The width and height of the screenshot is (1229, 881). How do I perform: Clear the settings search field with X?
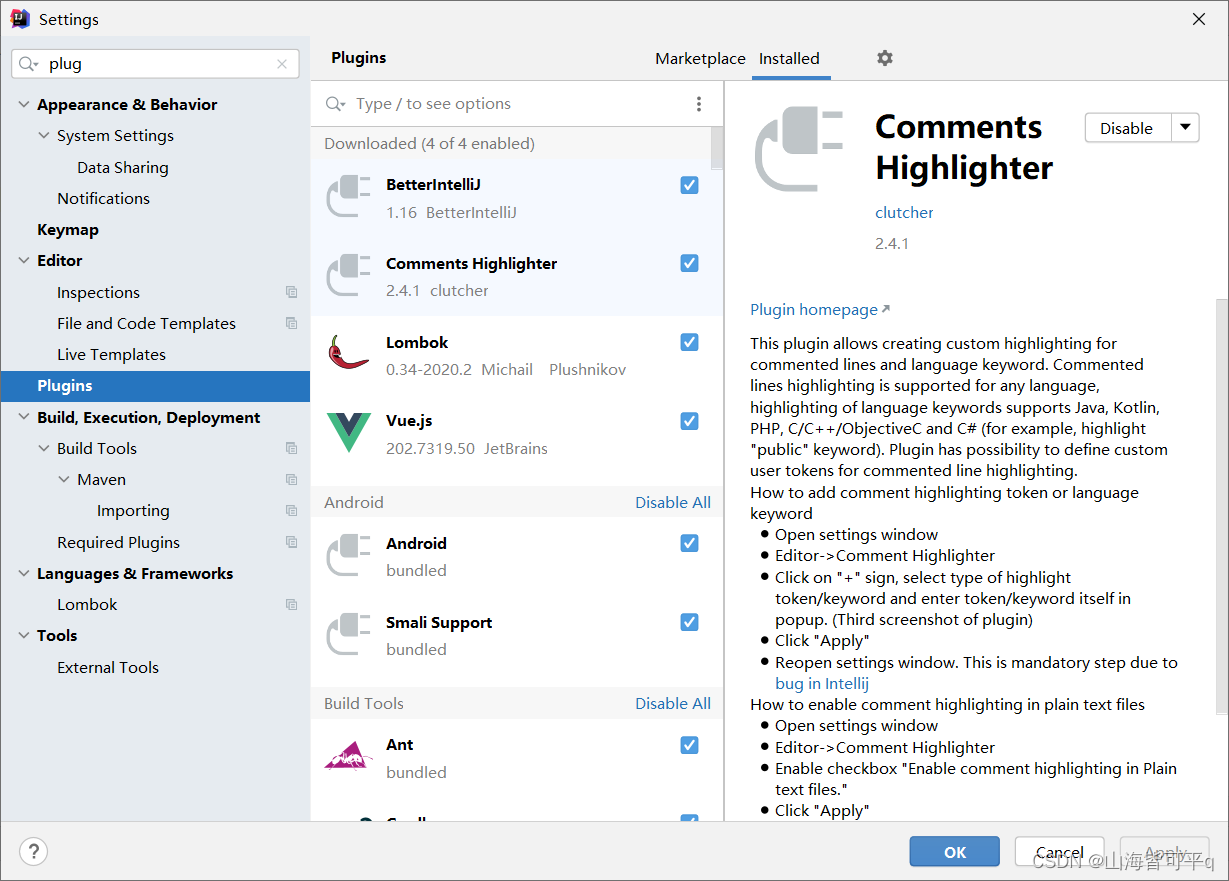coord(282,64)
